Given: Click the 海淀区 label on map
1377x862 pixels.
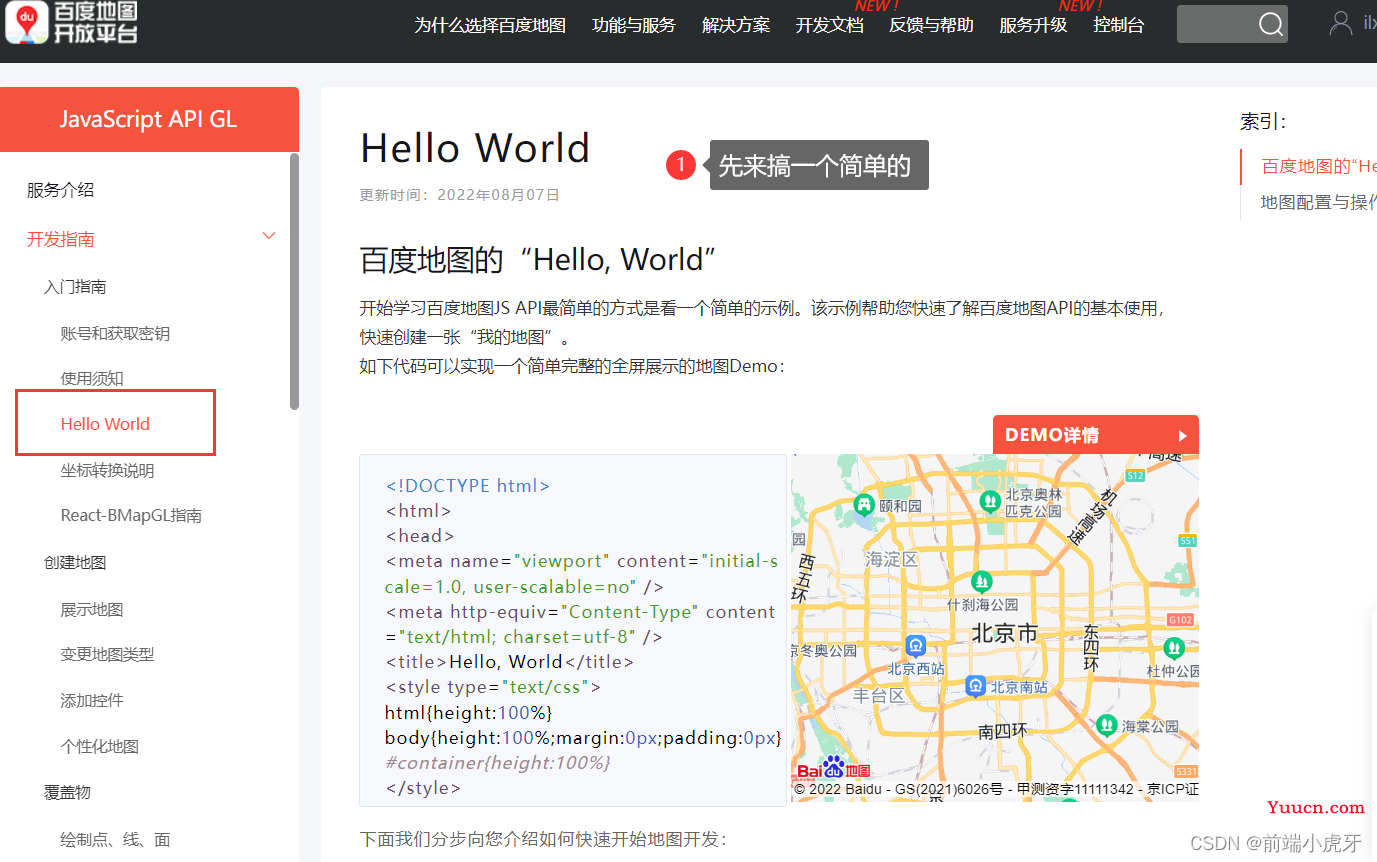Looking at the screenshot, I should [x=891, y=559].
